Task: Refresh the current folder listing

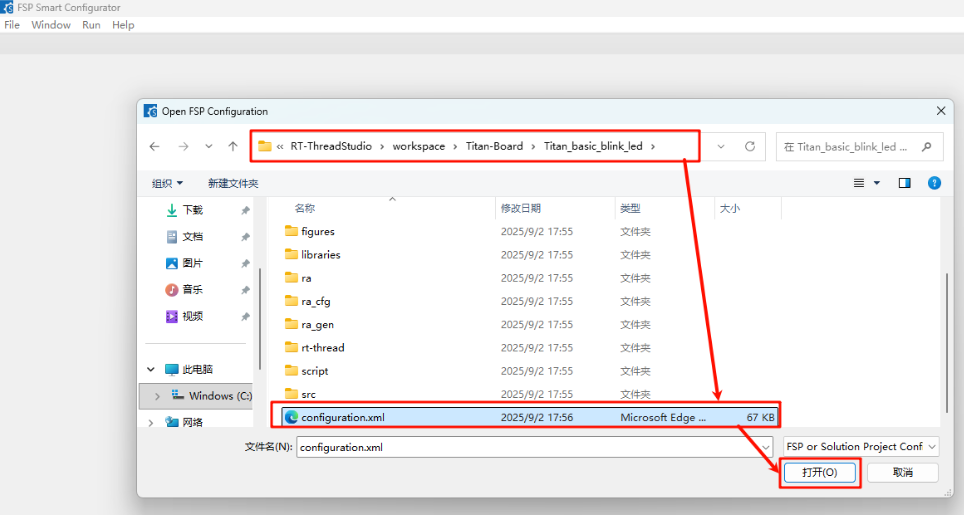Action: [x=749, y=146]
